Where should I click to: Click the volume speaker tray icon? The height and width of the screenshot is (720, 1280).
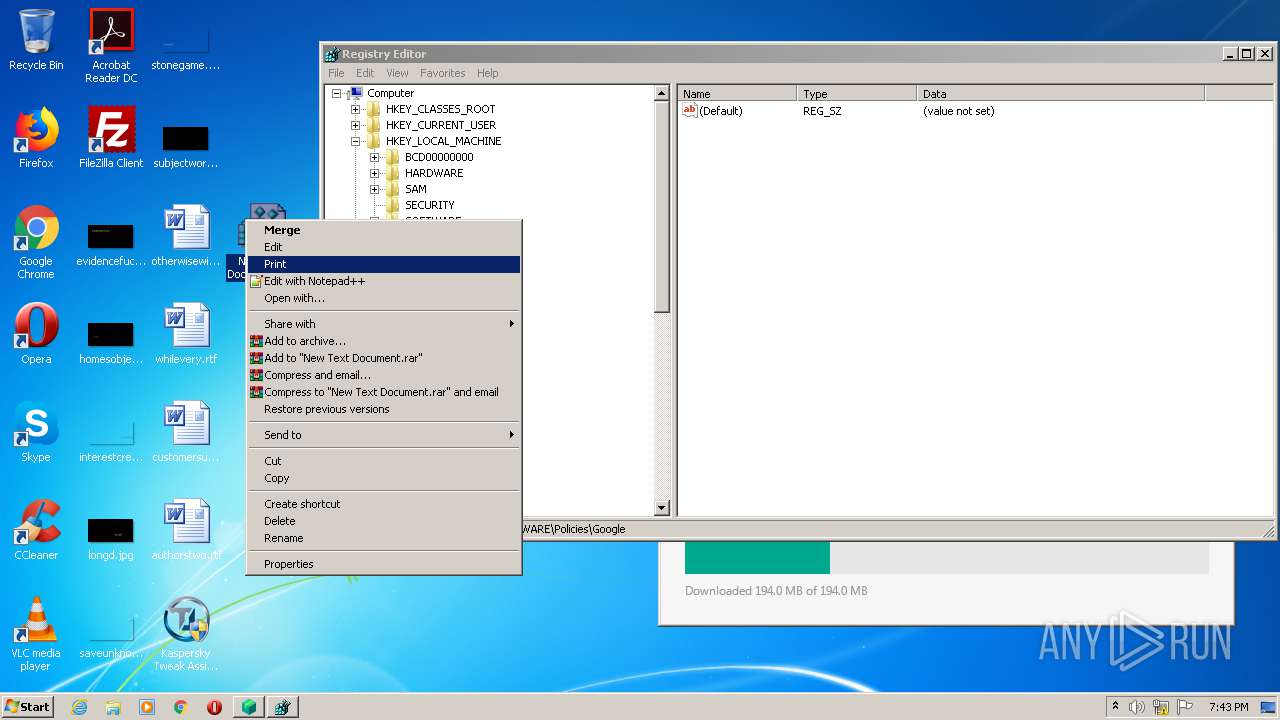[x=1137, y=707]
